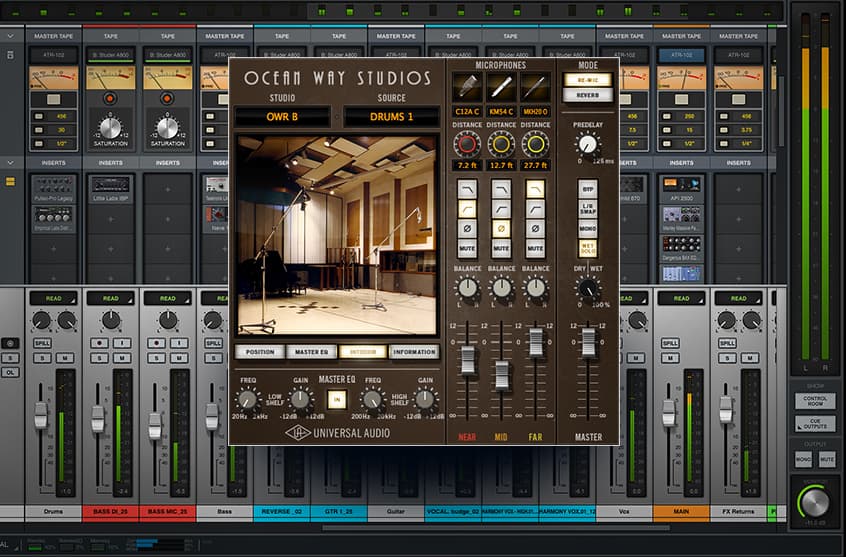Toggle the BYP bypass switch

pyautogui.click(x=587, y=189)
